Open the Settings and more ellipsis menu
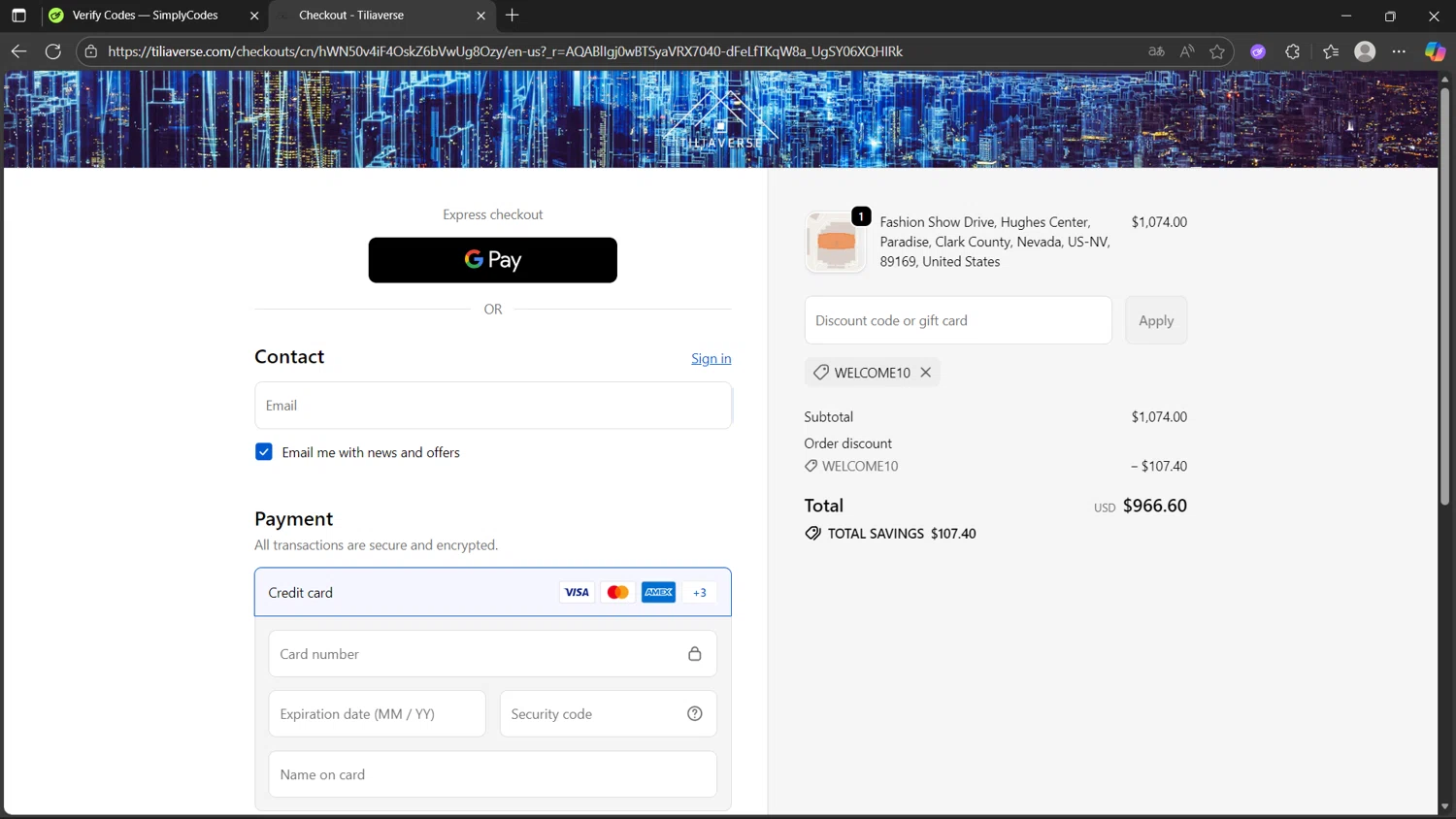Image resolution: width=1456 pixels, height=819 pixels. [1399, 51]
